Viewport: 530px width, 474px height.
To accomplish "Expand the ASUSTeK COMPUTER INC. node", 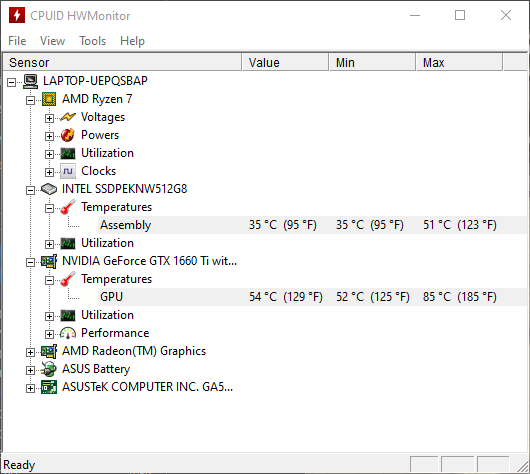I will (x=30, y=388).
